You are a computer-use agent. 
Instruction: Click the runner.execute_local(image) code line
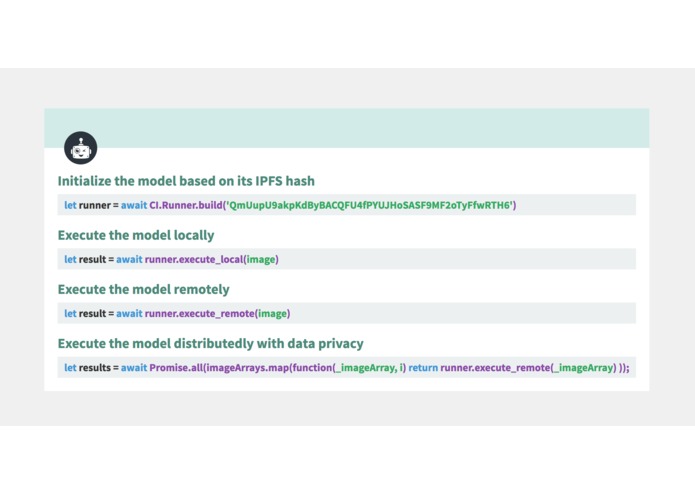[347, 259]
